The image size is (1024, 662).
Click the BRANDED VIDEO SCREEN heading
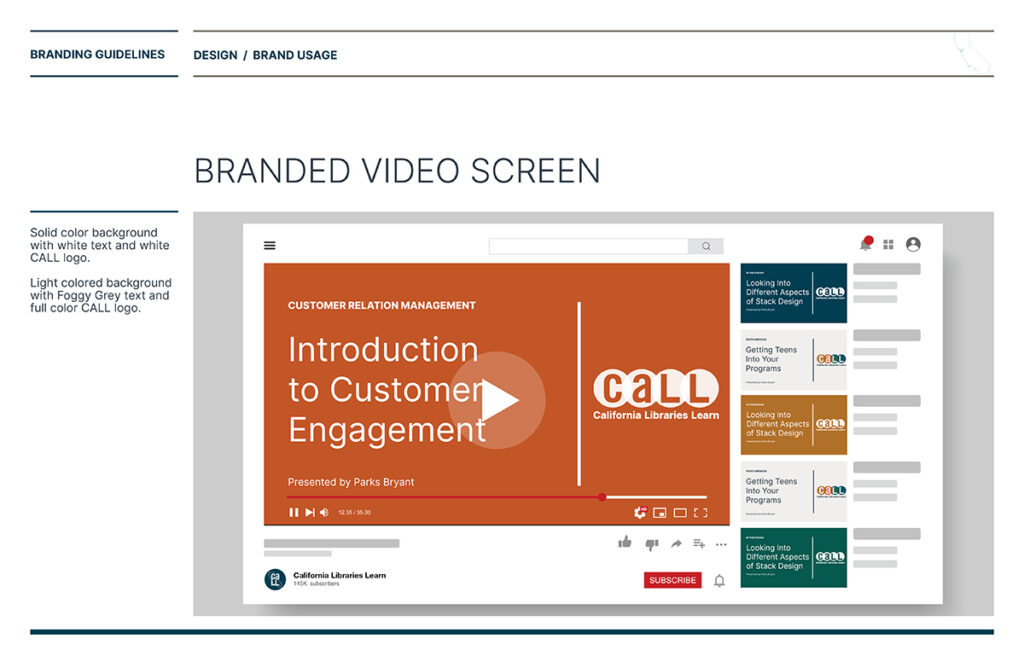tap(397, 171)
